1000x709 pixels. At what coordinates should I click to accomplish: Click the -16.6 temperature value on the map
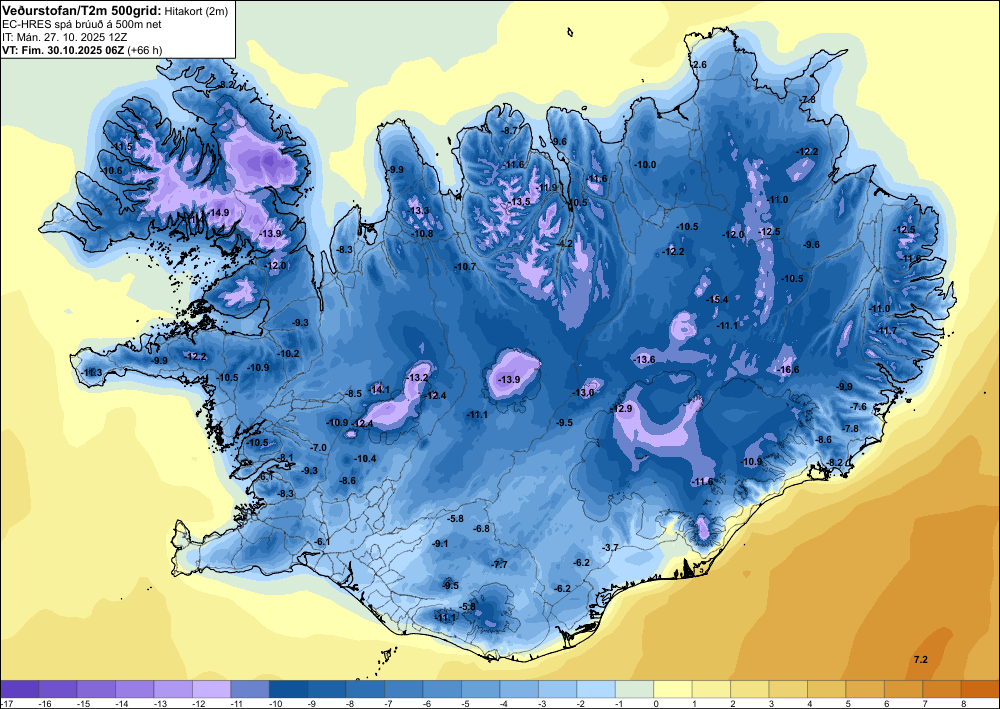[x=786, y=370]
